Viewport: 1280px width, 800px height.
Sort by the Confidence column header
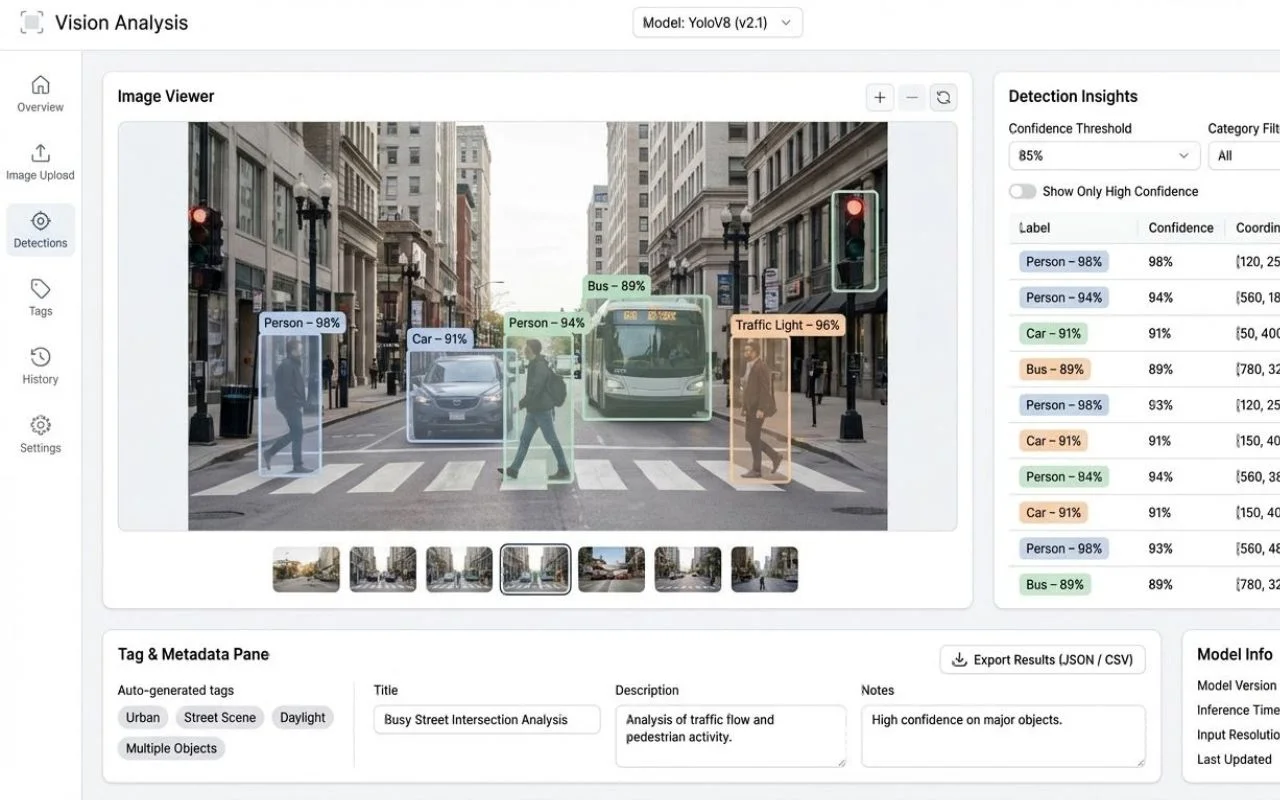(x=1180, y=227)
